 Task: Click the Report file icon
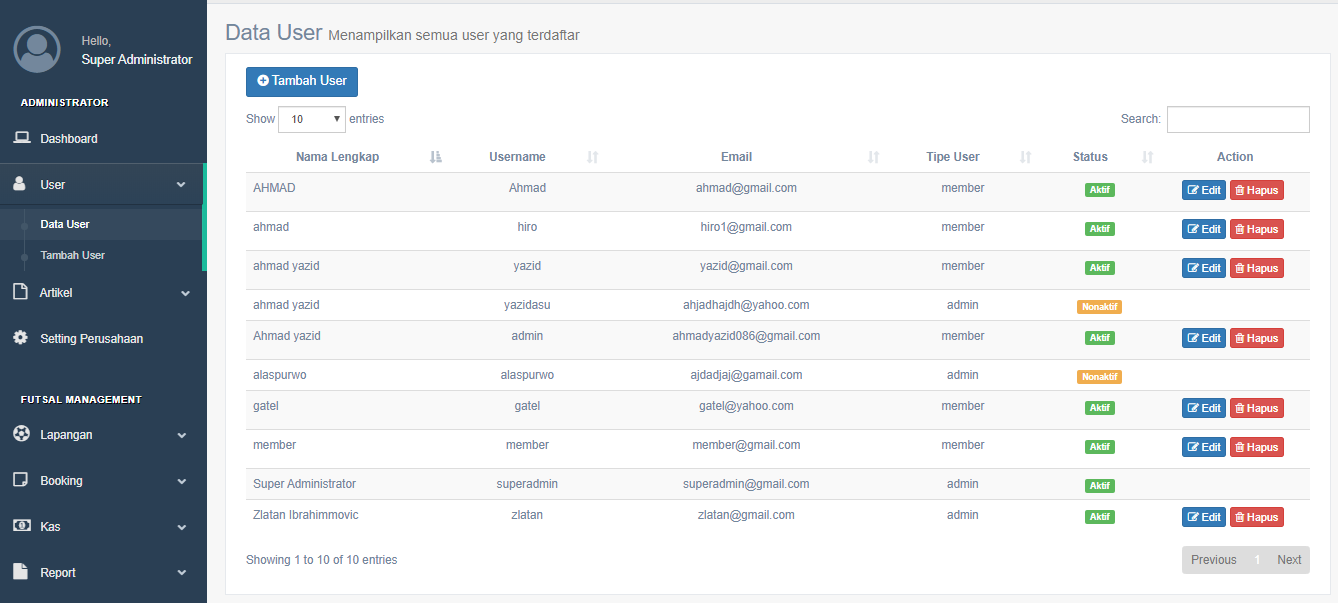pos(21,572)
